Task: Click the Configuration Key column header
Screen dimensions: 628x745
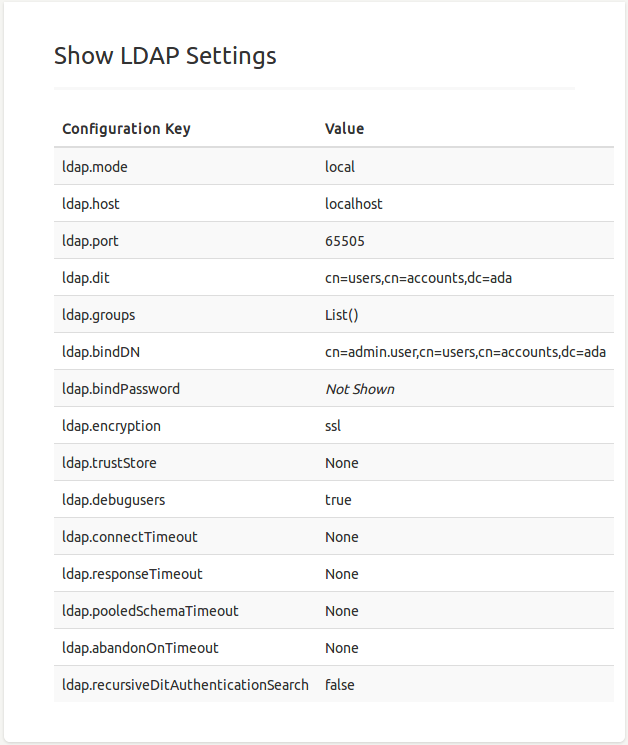Action: click(x=126, y=129)
